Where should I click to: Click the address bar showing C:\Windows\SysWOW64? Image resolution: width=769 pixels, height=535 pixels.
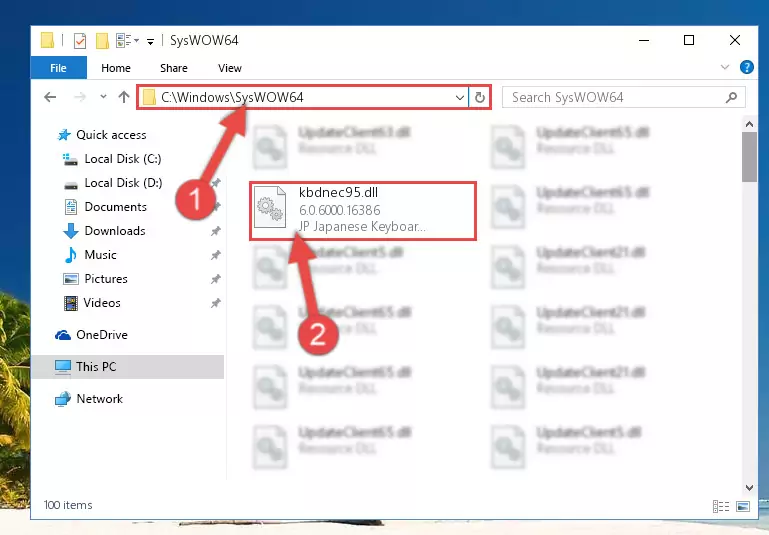click(x=303, y=97)
